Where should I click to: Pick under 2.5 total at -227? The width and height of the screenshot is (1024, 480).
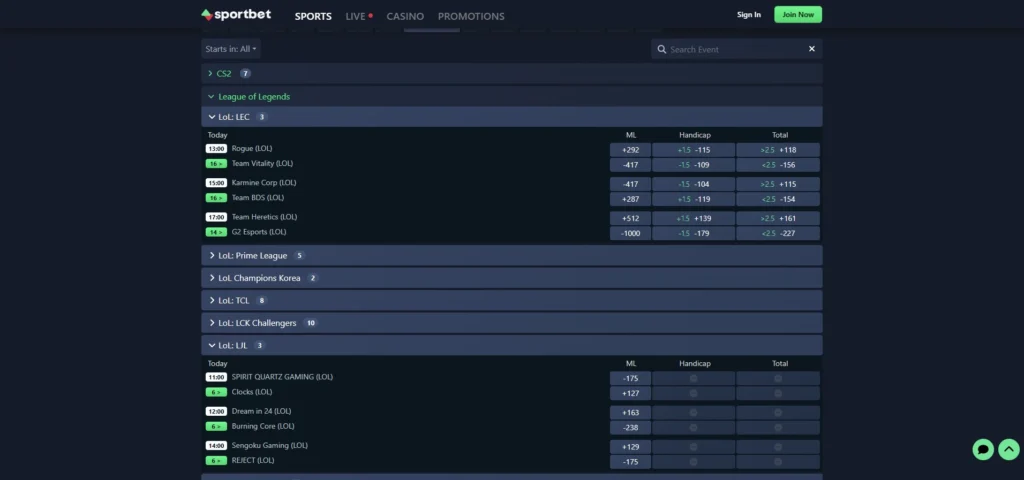point(778,234)
